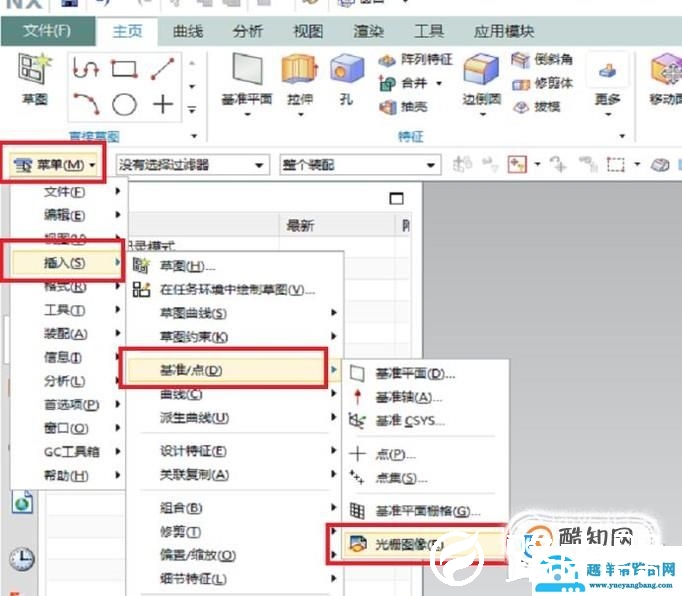Screen dimensions: 682x596
Task: Open the Assemblies (装配A) menu item
Action: click(x=67, y=334)
